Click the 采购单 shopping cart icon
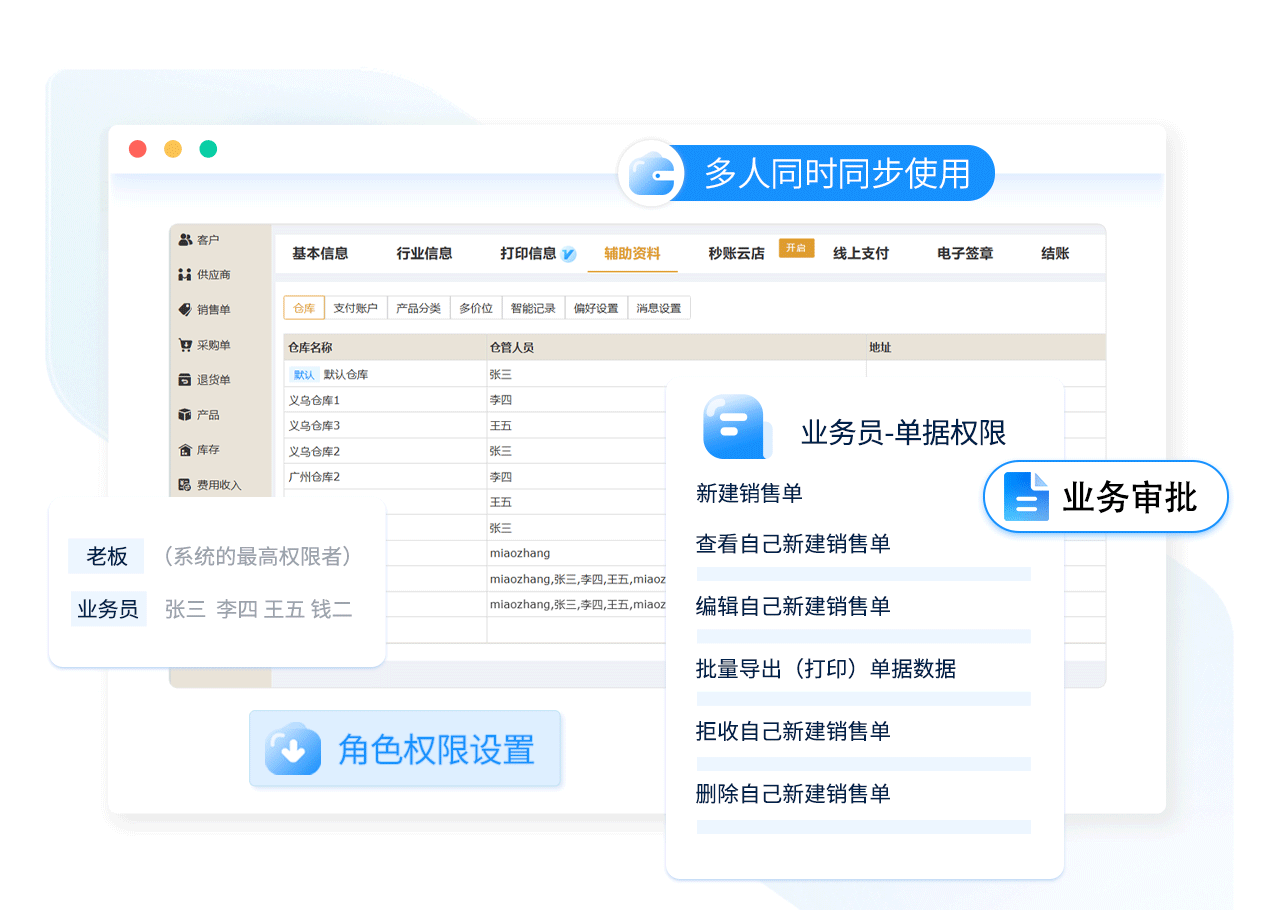The width and height of the screenshot is (1262, 910). pos(185,345)
